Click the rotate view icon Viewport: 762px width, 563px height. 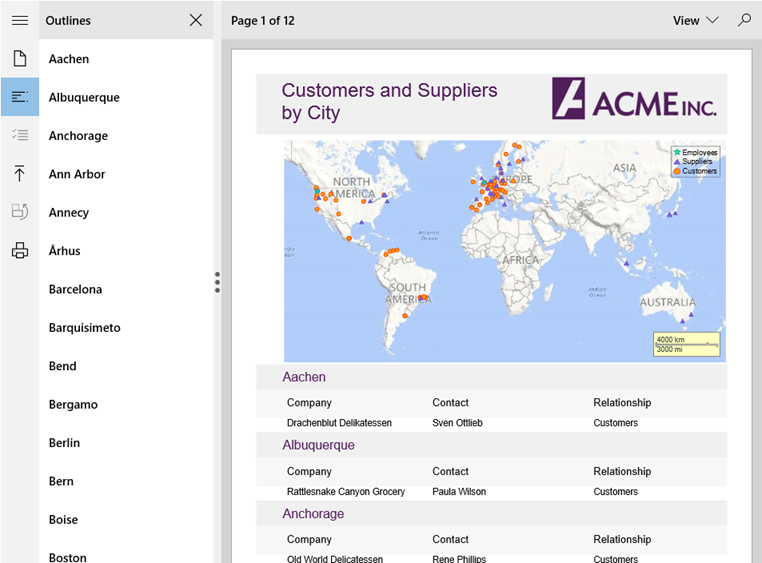point(20,212)
